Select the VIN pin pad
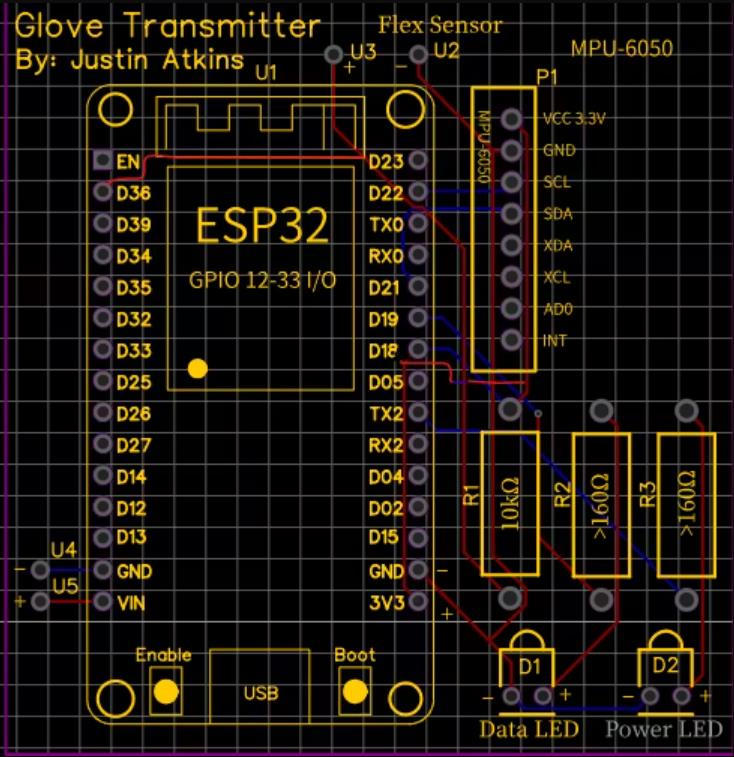The width and height of the screenshot is (734, 757). pos(102,602)
